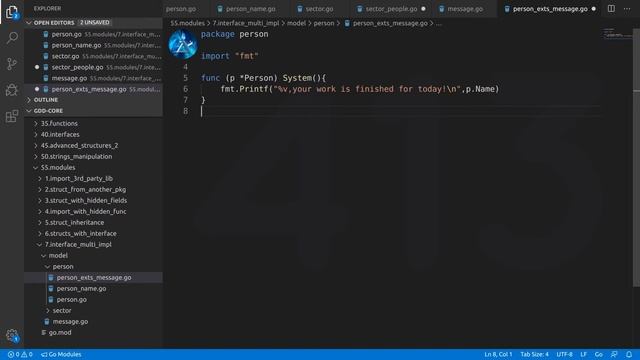
Task: Click the feedback icon in status bar
Action: point(614,354)
